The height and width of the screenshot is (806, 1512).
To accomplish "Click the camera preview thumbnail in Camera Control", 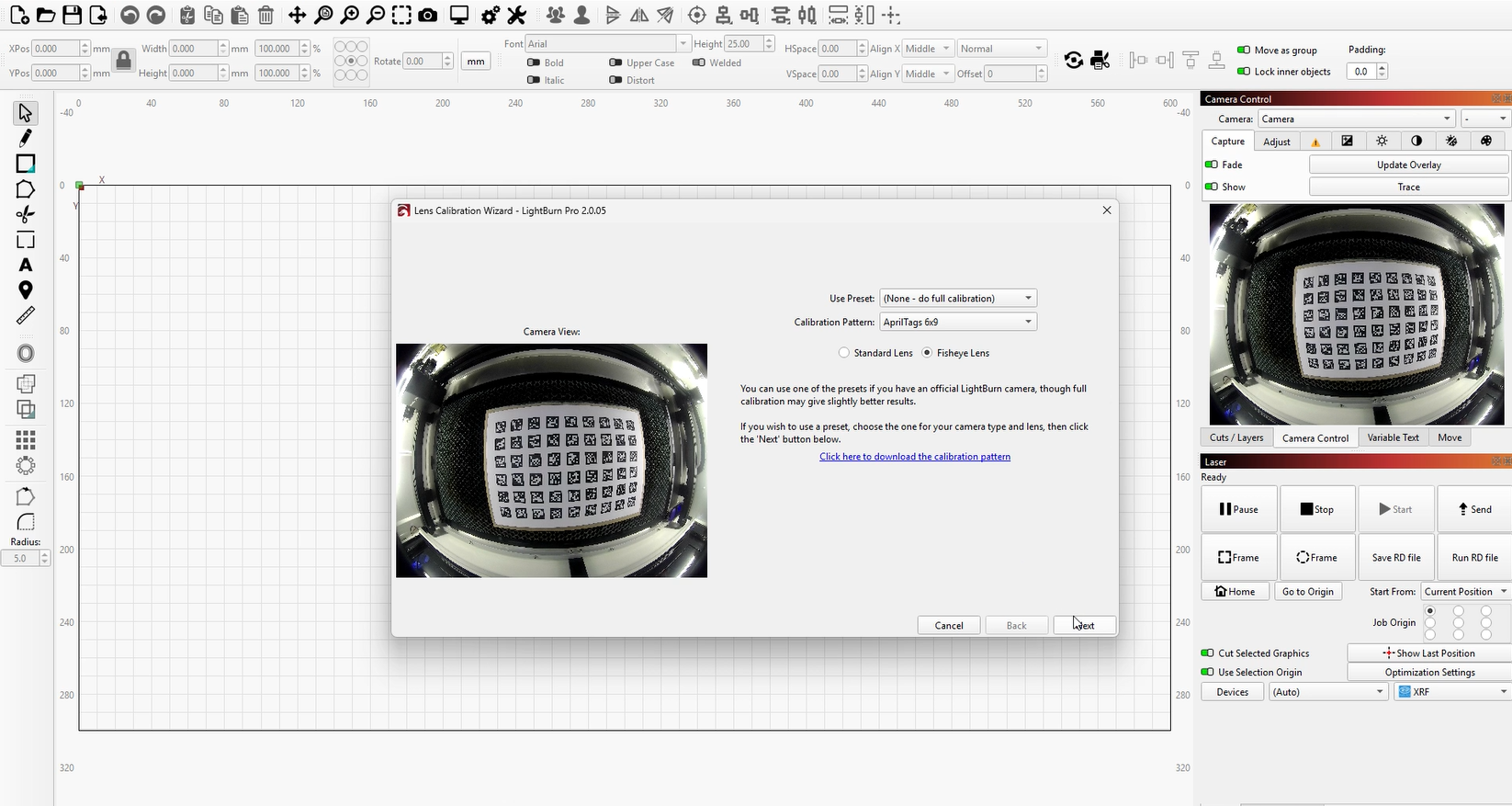I will click(x=1356, y=314).
